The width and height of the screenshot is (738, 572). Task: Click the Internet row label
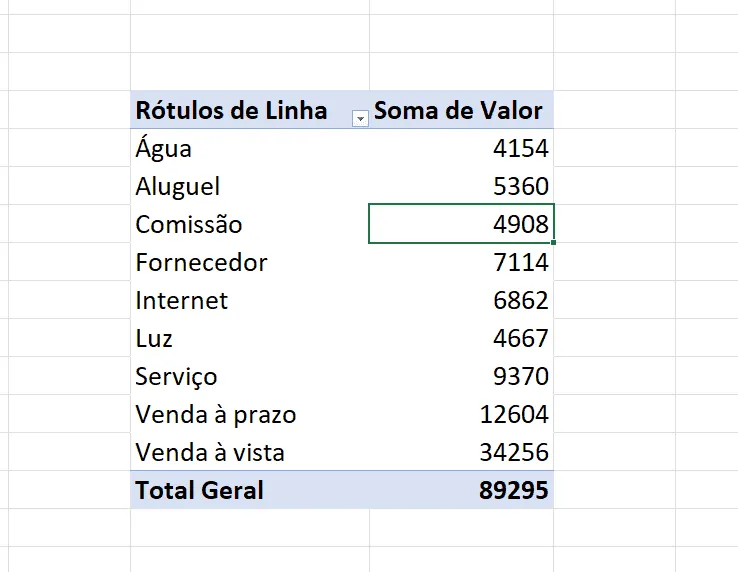(181, 300)
